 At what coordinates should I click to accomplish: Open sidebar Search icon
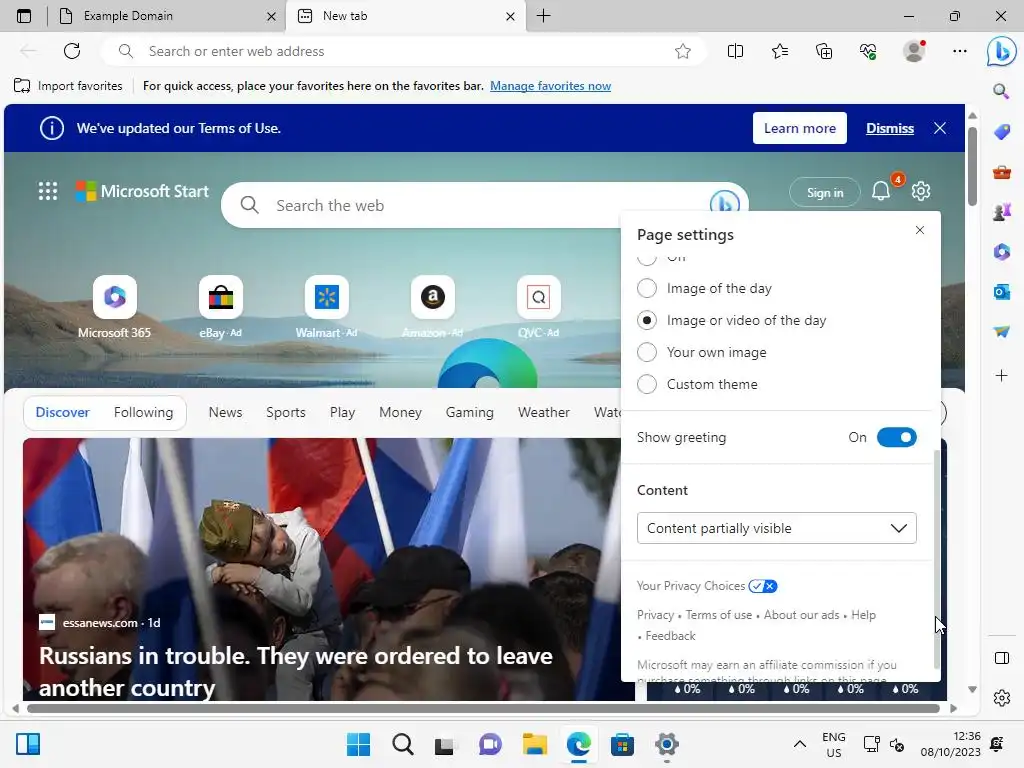click(x=1001, y=91)
